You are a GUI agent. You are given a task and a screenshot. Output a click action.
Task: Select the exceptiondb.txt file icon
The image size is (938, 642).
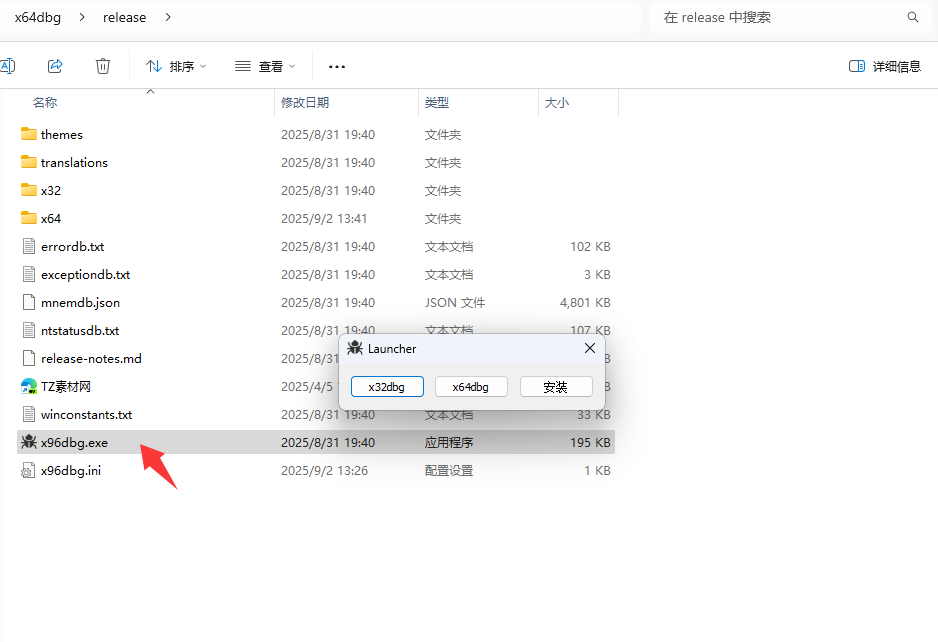29,275
